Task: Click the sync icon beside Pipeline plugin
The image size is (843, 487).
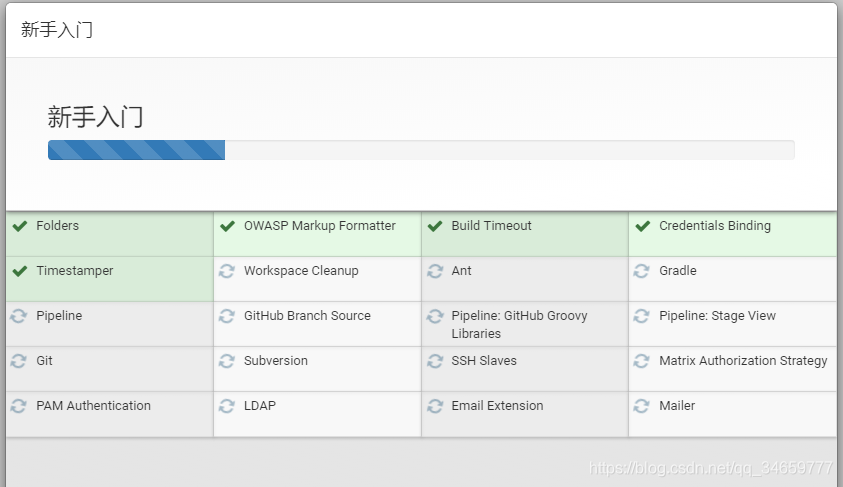Action: [x=19, y=316]
